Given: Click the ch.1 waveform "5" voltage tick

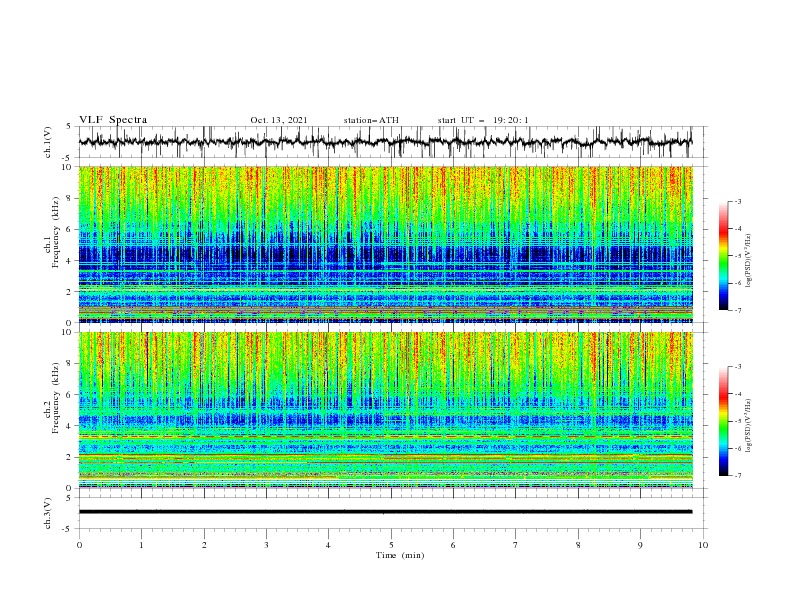Looking at the screenshot, I should point(69,127).
